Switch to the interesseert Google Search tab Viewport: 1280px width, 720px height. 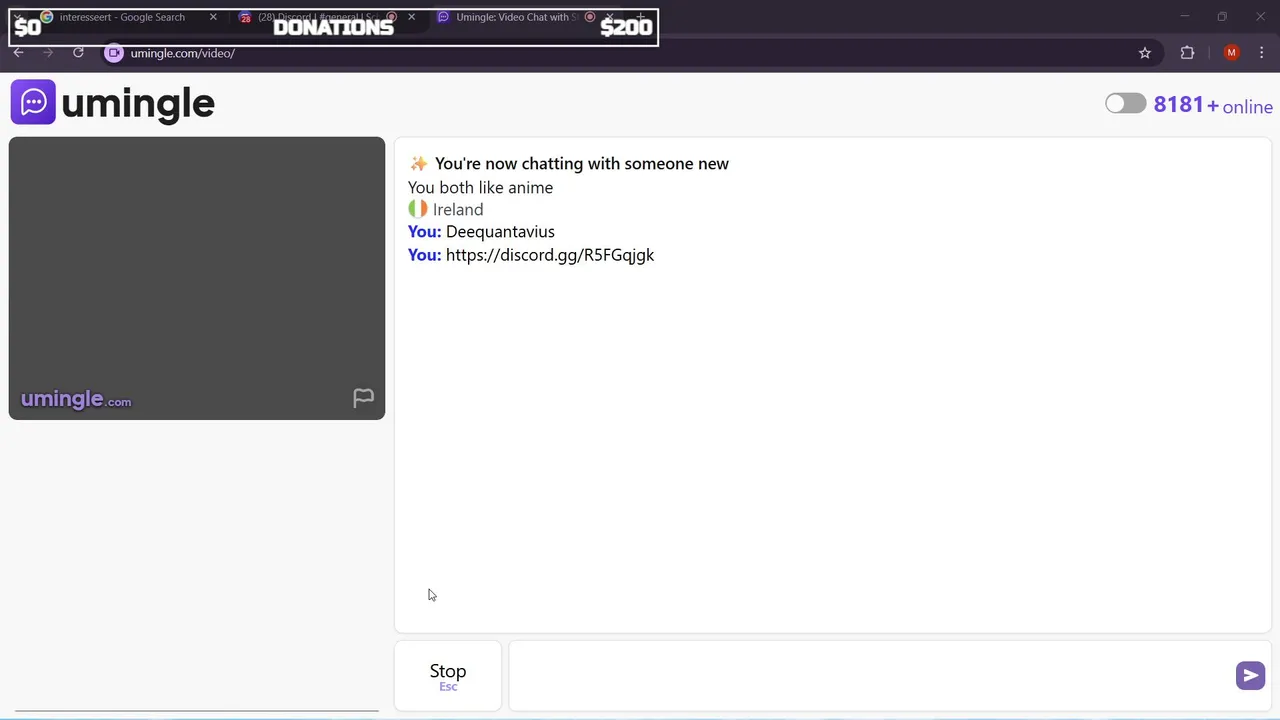[122, 17]
